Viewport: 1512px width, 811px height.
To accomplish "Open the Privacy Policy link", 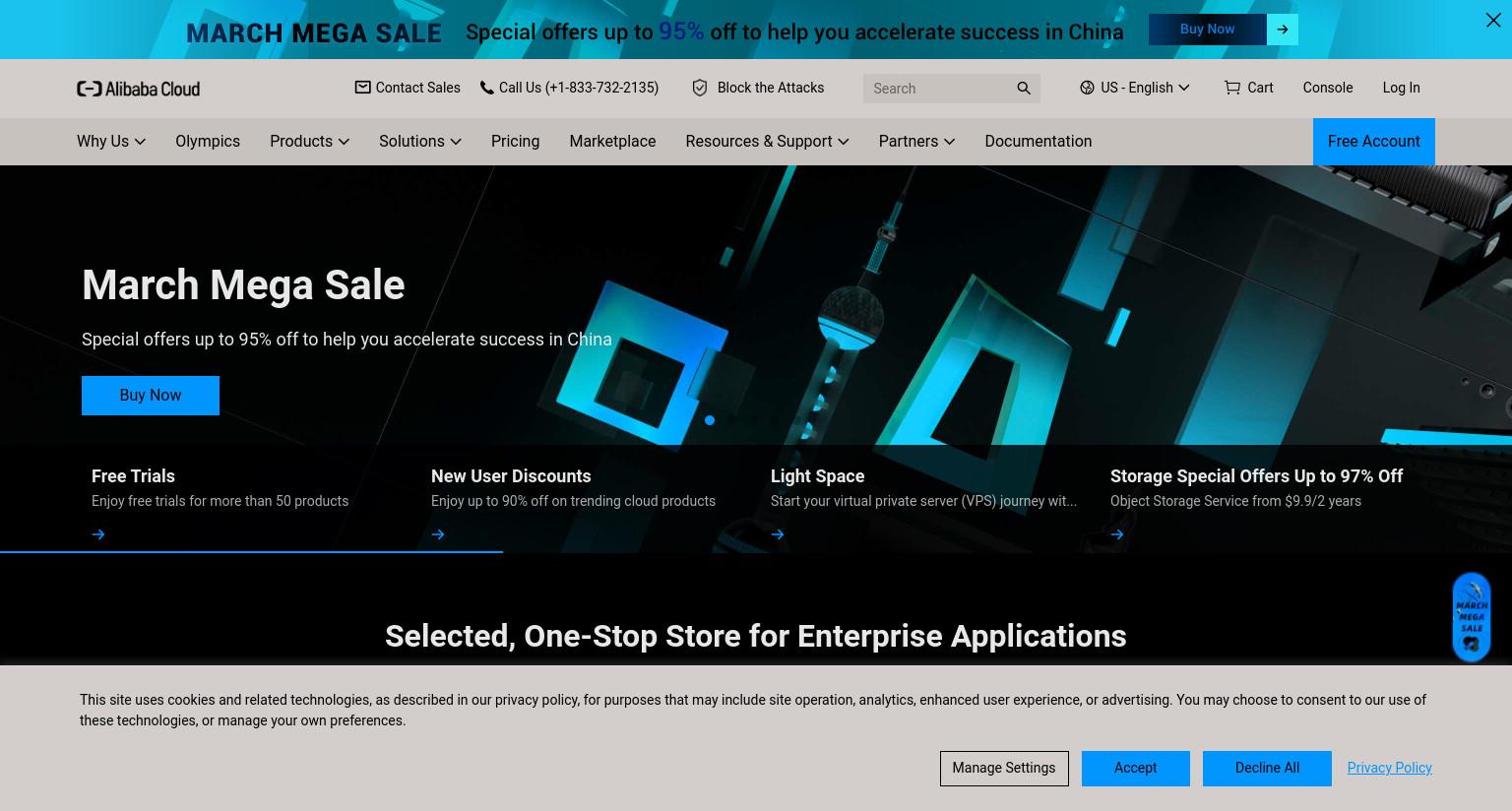I will [1390, 768].
